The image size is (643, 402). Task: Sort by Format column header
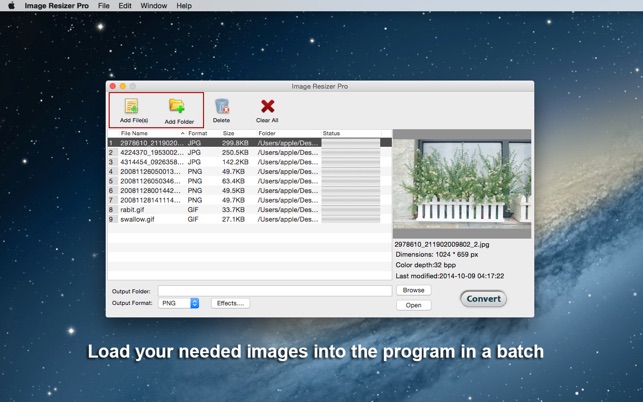tap(203, 133)
